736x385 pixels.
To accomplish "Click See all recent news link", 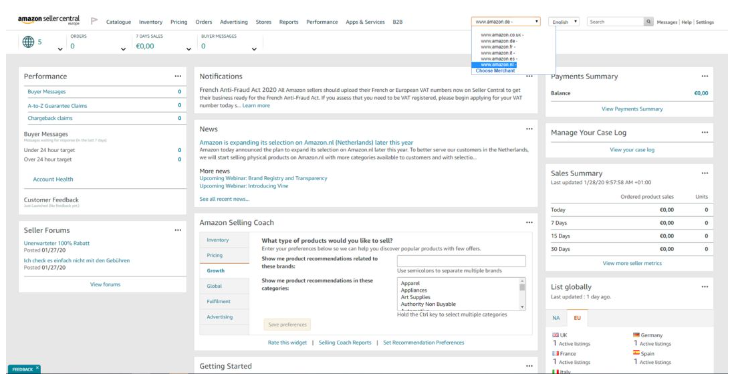I will pyautogui.click(x=224, y=199).
